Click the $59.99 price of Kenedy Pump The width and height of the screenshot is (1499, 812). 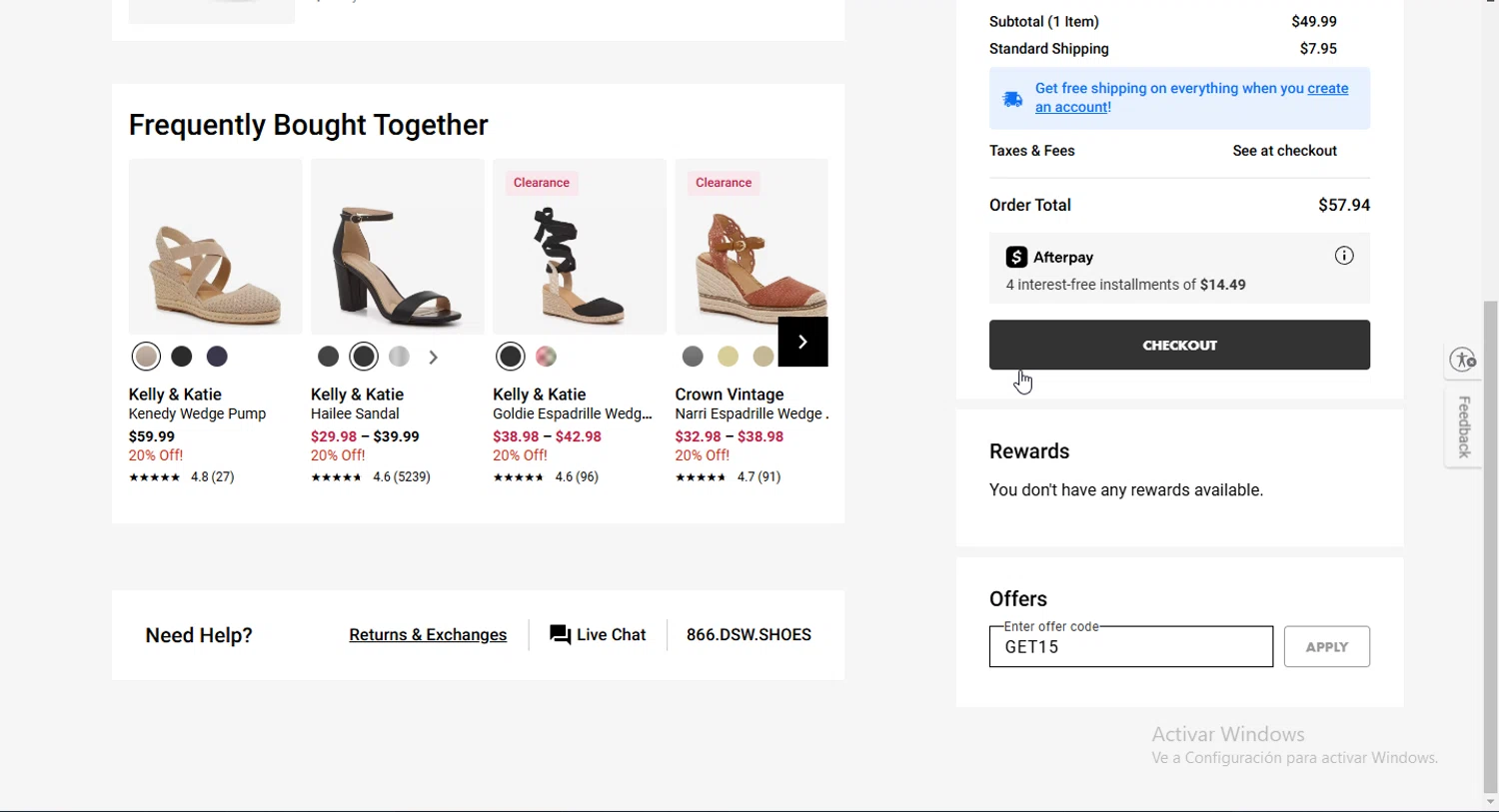152,436
